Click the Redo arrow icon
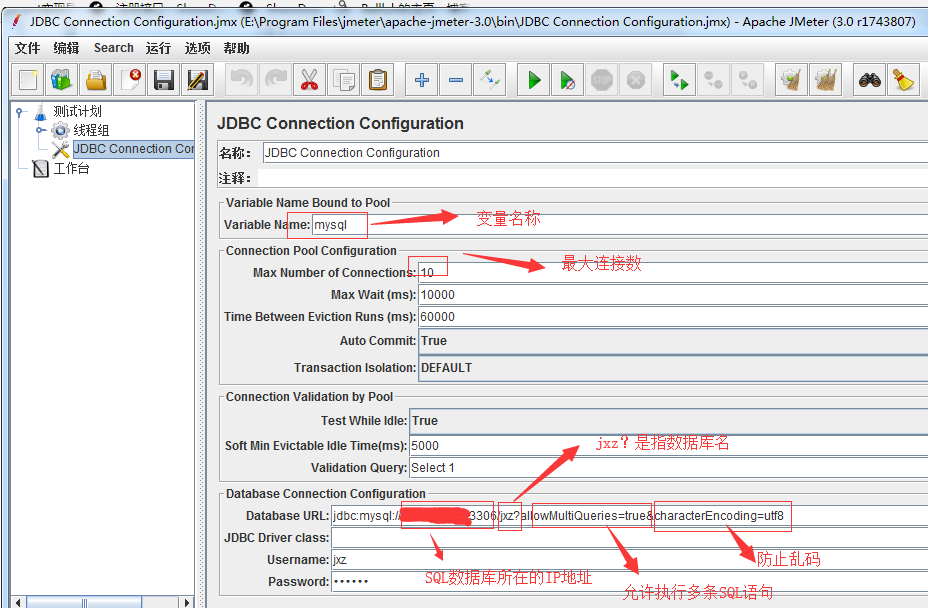Screen dimensions: 928x608 tap(276, 80)
